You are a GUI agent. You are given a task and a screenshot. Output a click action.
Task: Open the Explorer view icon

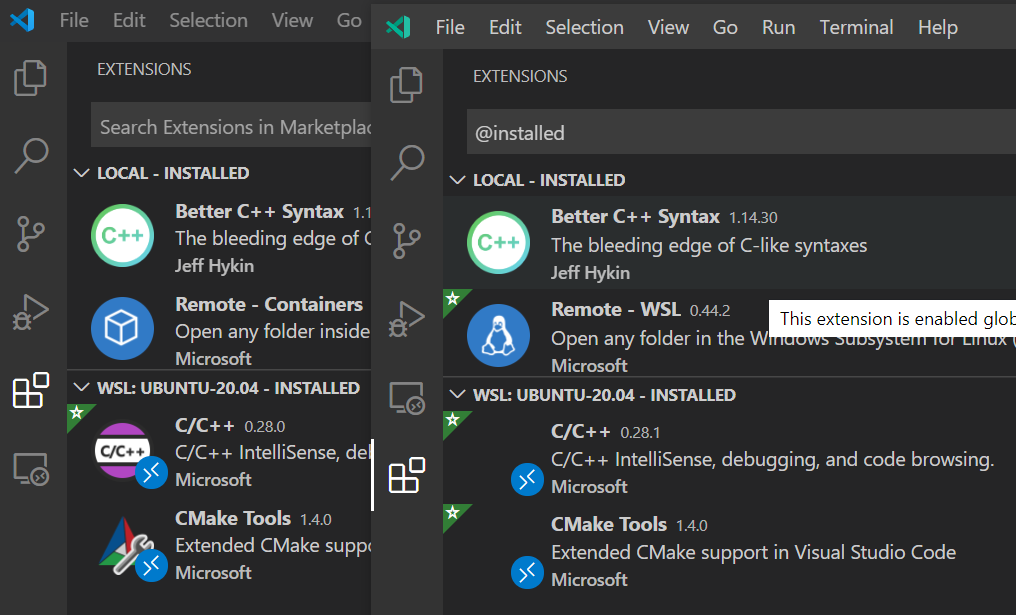(x=407, y=86)
